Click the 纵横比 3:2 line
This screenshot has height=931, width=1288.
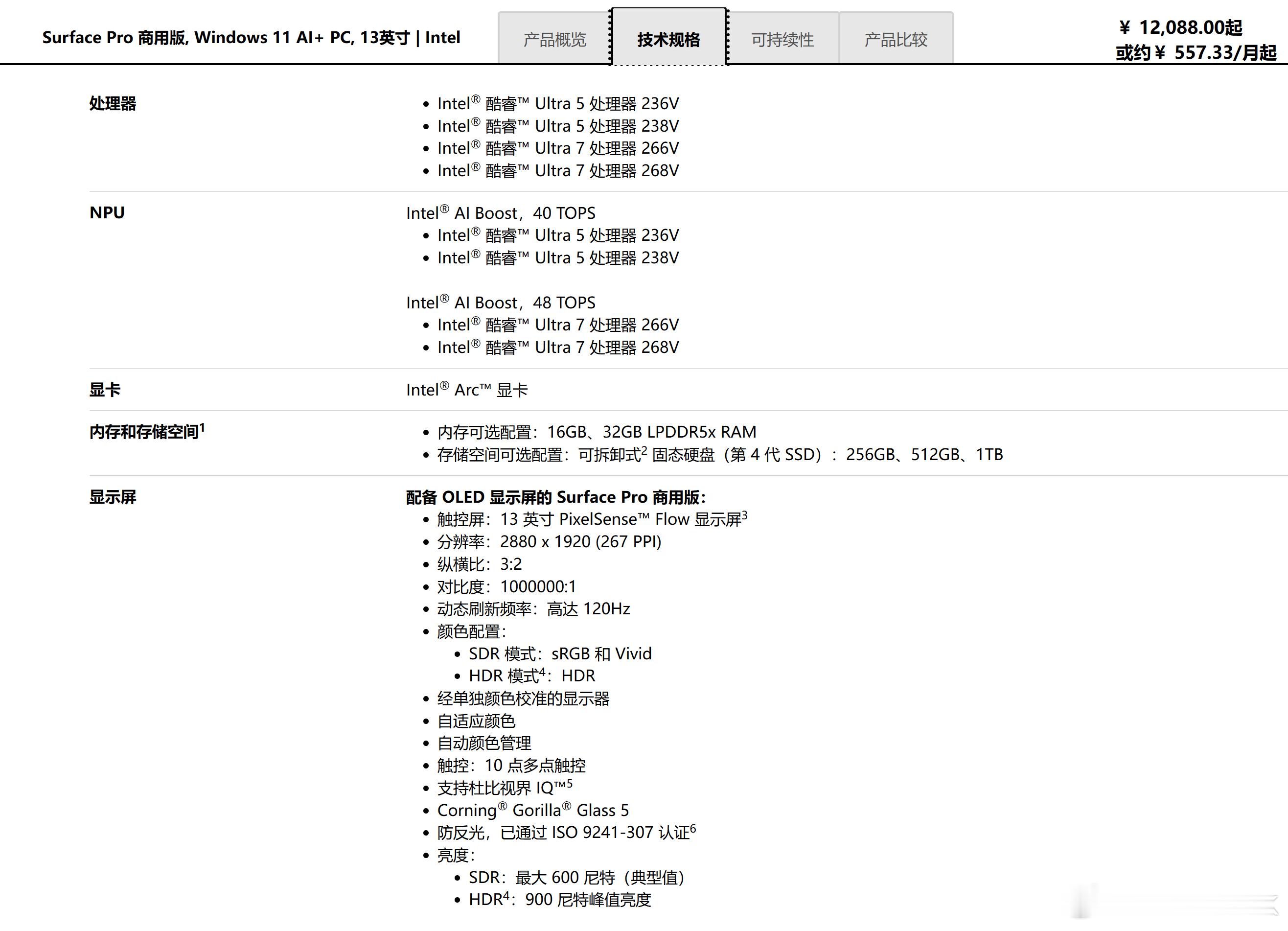click(479, 564)
